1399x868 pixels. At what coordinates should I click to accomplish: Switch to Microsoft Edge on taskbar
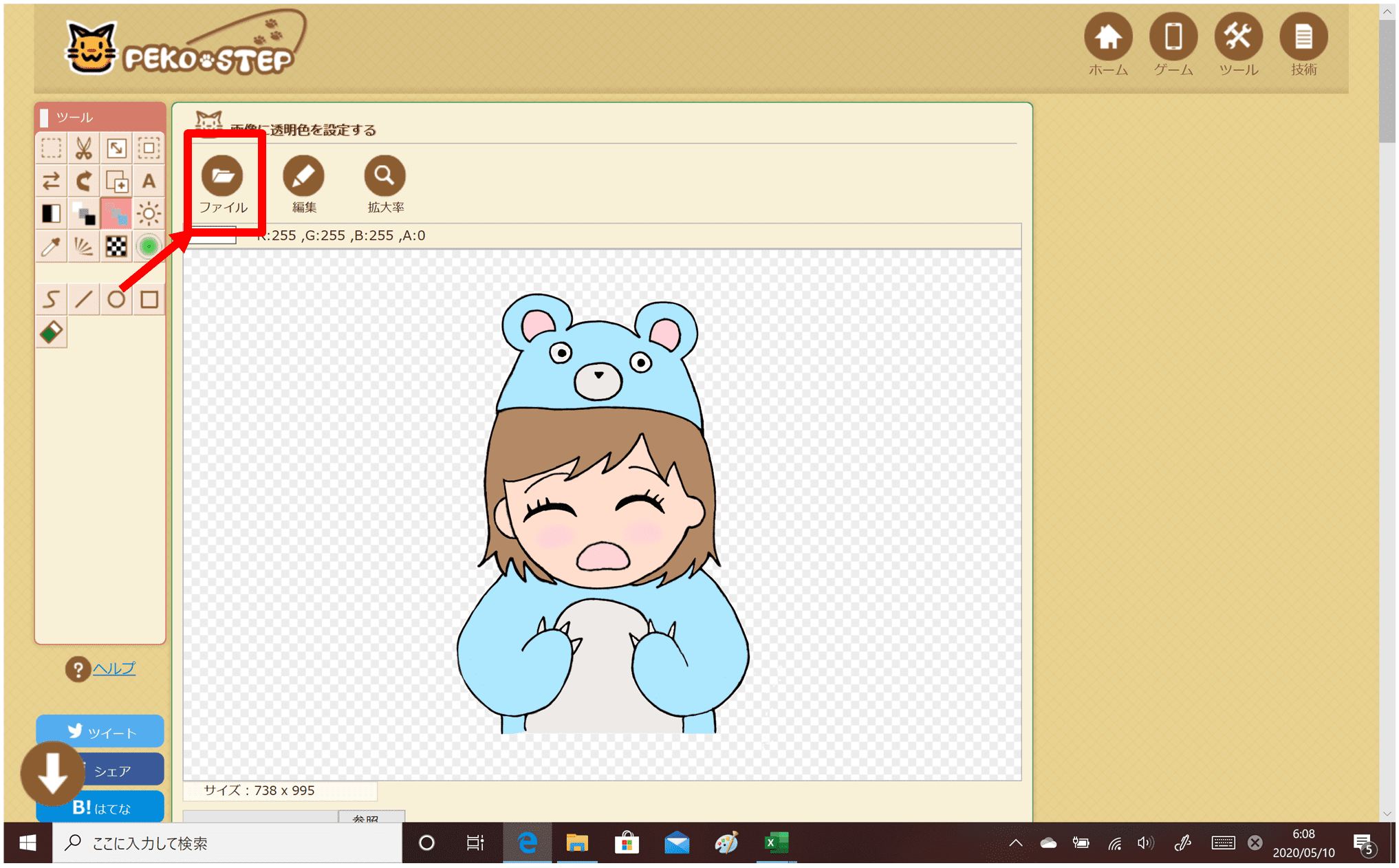(527, 843)
